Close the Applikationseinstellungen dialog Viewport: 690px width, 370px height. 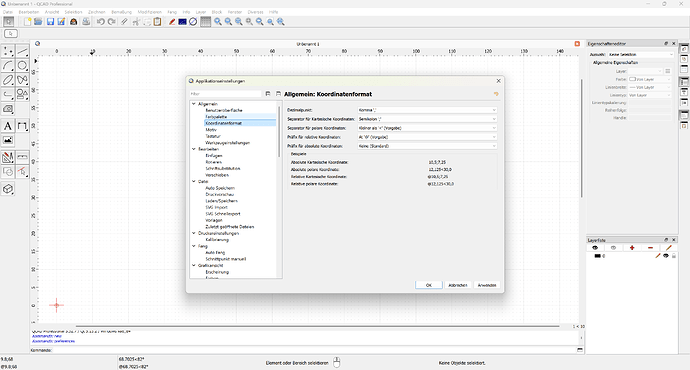click(x=498, y=81)
